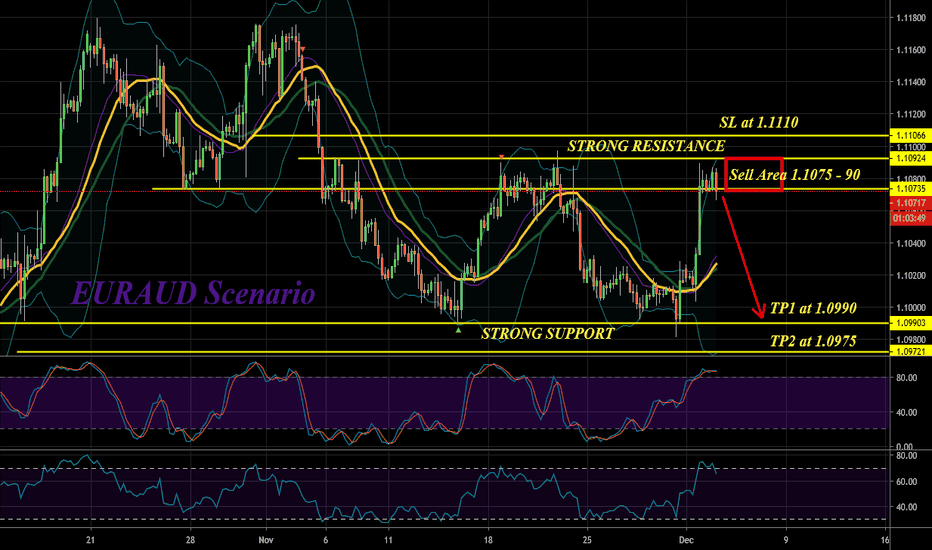
Task: Click the red 1.10717 current price label
Action: click(x=908, y=203)
